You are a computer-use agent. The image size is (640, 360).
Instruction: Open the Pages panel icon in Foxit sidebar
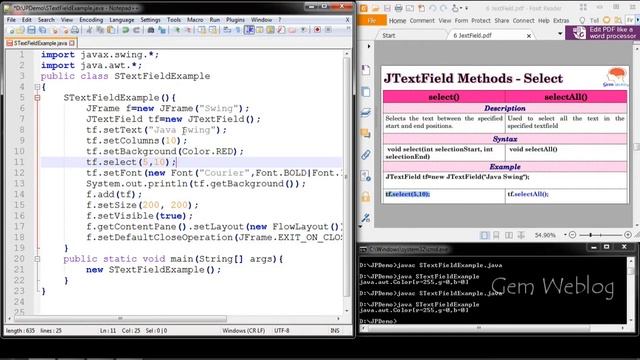(366, 92)
